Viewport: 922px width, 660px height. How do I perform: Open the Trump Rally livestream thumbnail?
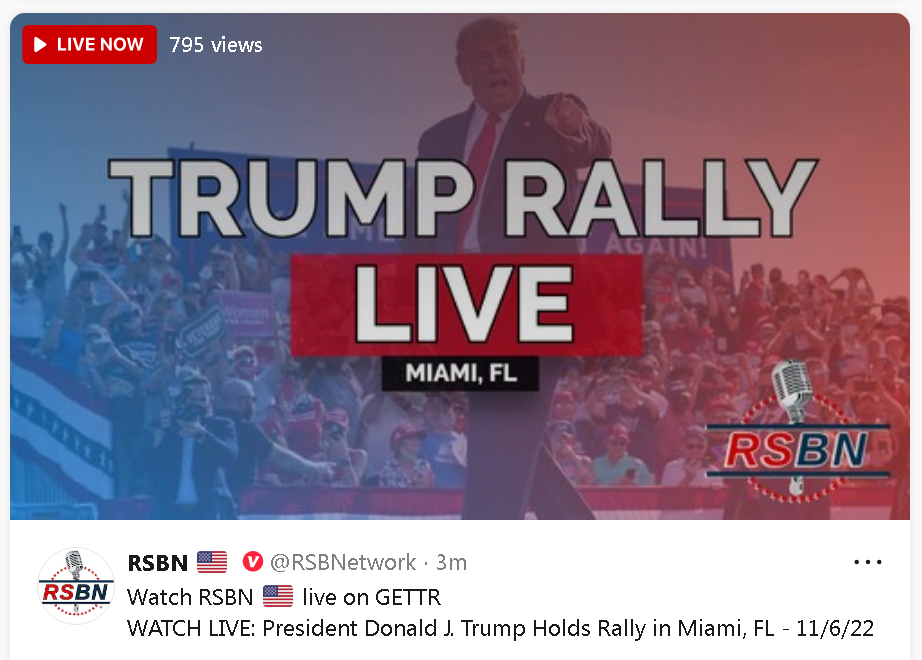(460, 266)
